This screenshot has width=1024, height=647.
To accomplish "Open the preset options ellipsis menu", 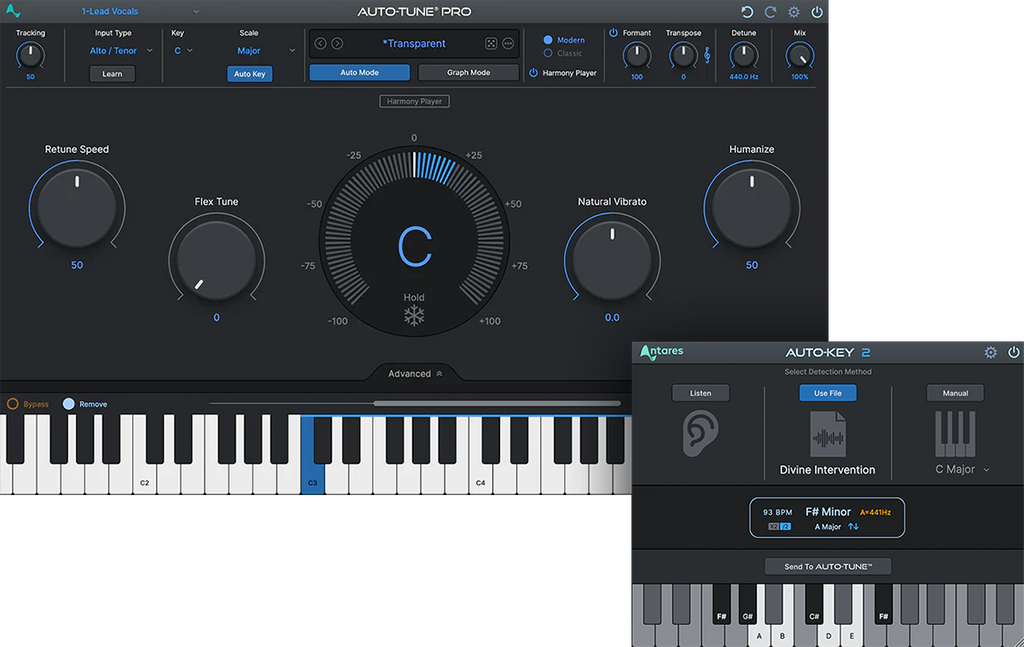I will [x=508, y=43].
